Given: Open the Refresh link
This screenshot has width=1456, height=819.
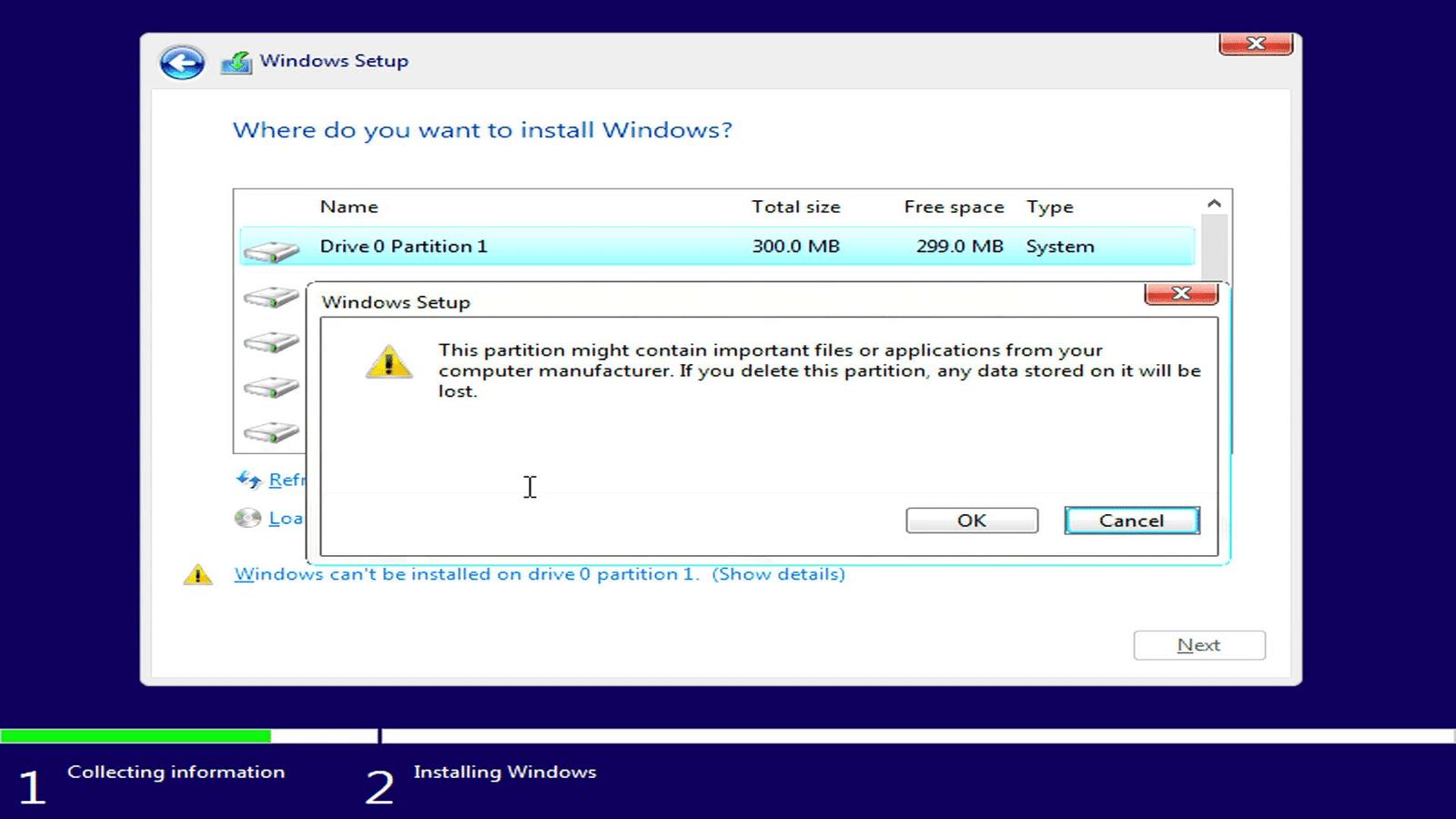Looking at the screenshot, I should pos(287,480).
